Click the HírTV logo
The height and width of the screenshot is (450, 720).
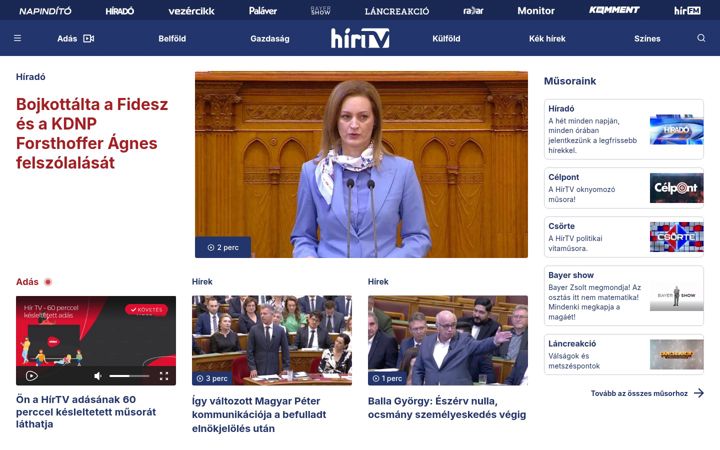point(360,38)
